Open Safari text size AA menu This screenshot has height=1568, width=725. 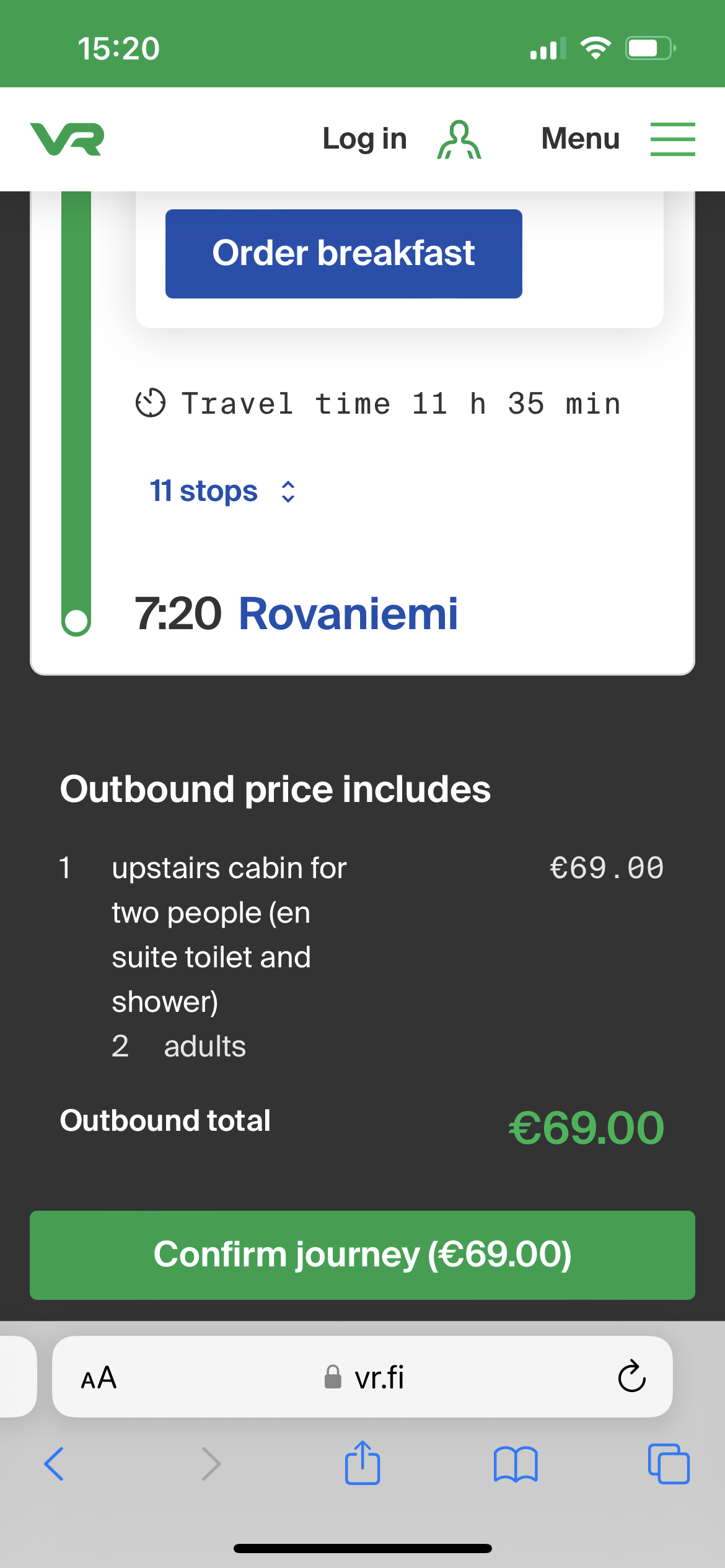(99, 1378)
